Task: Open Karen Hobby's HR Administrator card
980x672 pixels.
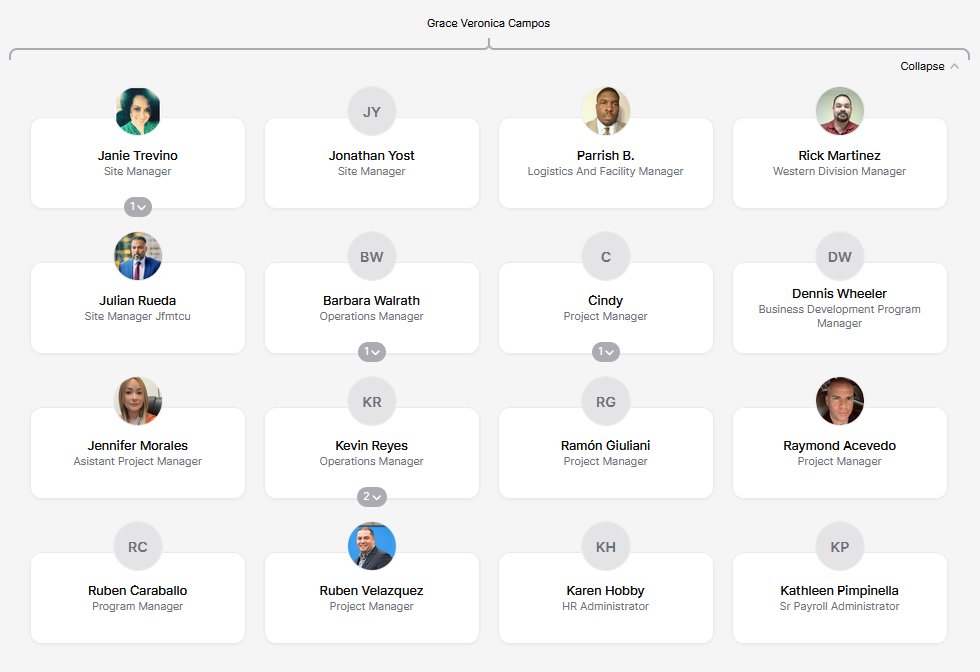Action: (606, 598)
